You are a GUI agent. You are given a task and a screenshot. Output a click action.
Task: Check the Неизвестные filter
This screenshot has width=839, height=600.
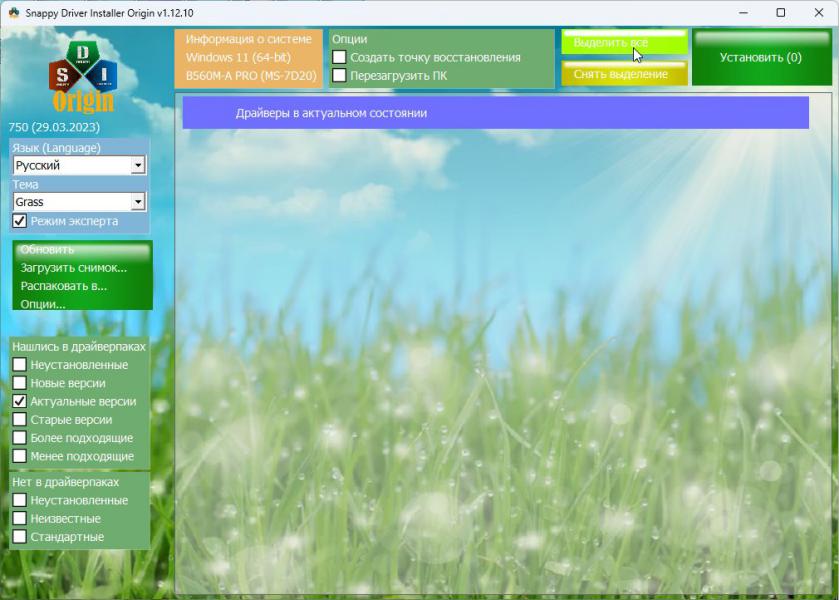(x=20, y=519)
